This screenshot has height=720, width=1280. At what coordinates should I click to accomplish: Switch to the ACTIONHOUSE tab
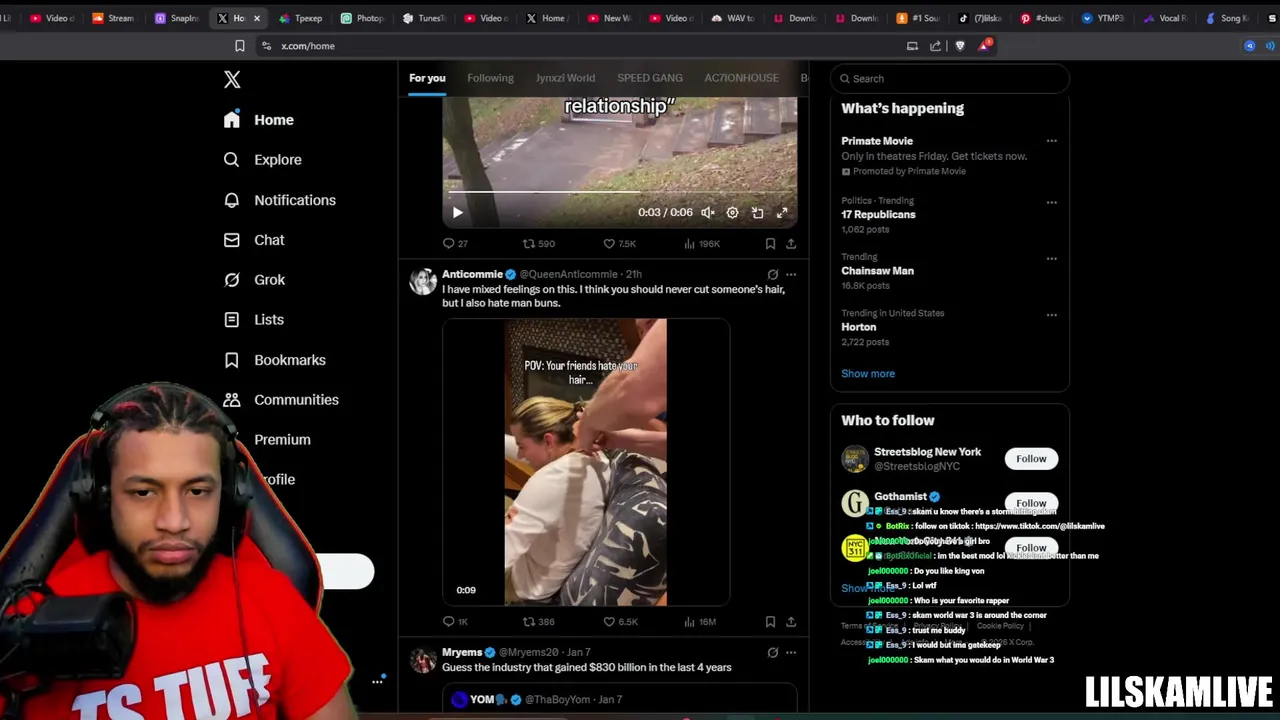point(741,78)
